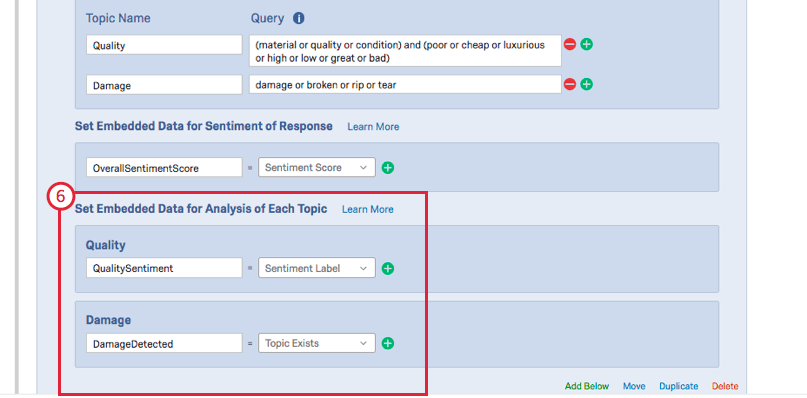Open Learn More for Sentiment of Response
Image resolution: width=807 pixels, height=398 pixels.
pos(373,127)
